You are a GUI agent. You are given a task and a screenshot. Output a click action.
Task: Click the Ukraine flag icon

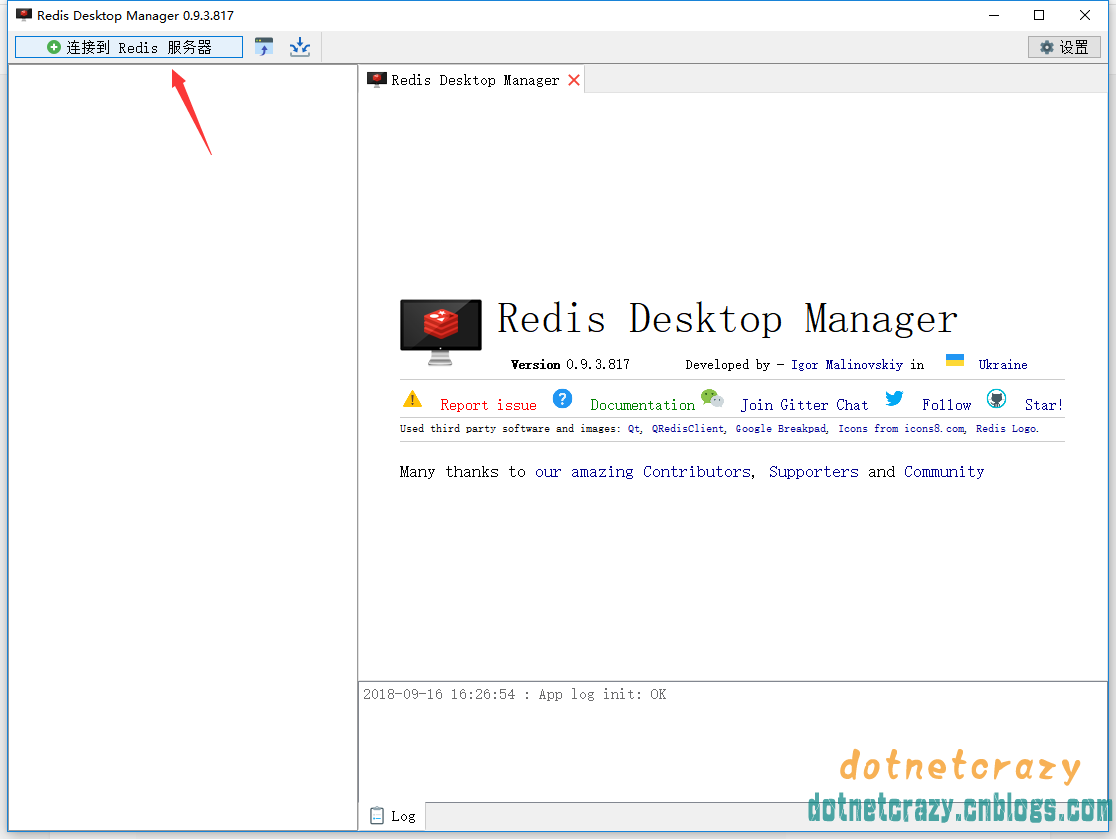(954, 360)
